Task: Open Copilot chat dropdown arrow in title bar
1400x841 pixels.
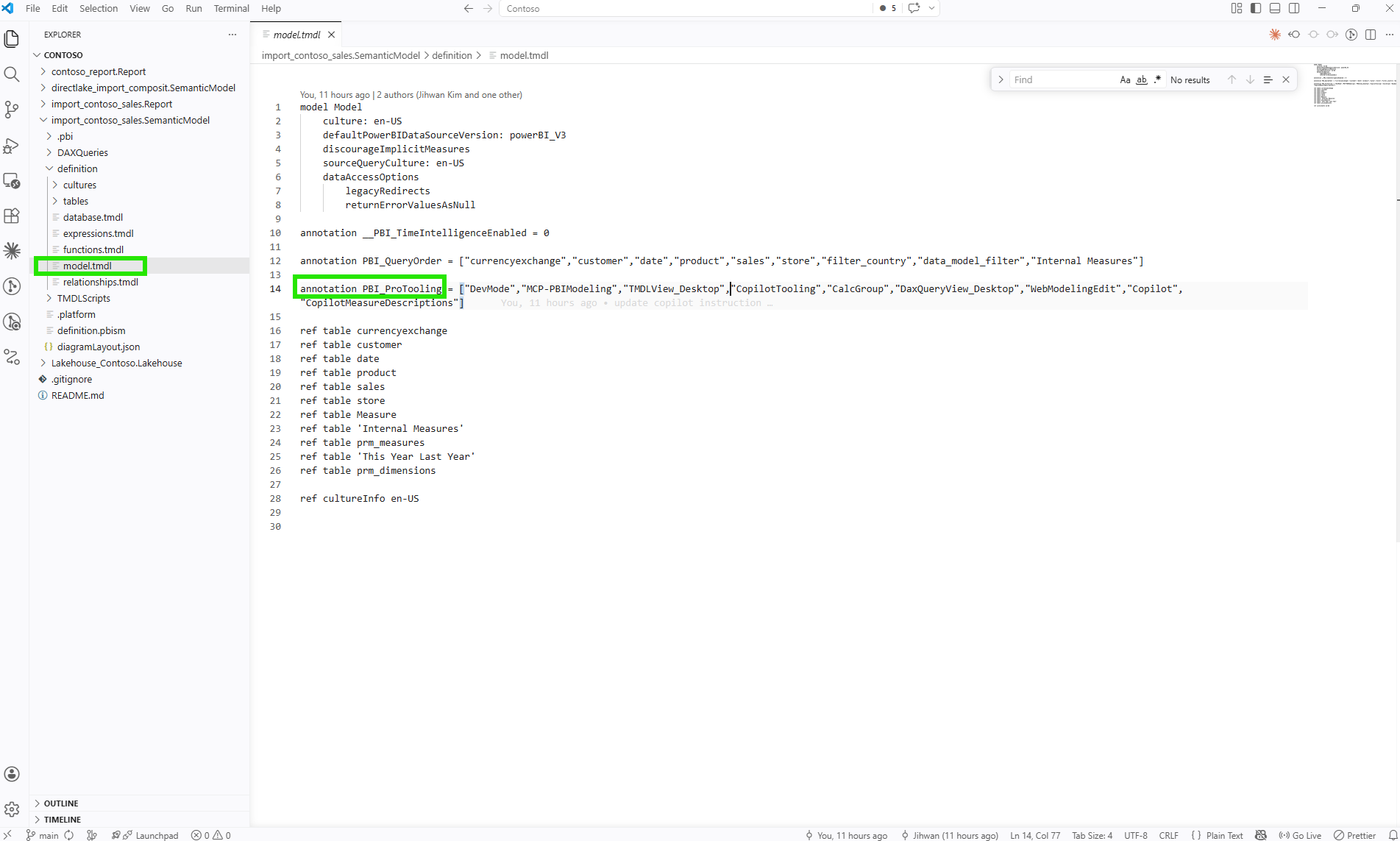Action: tap(931, 8)
